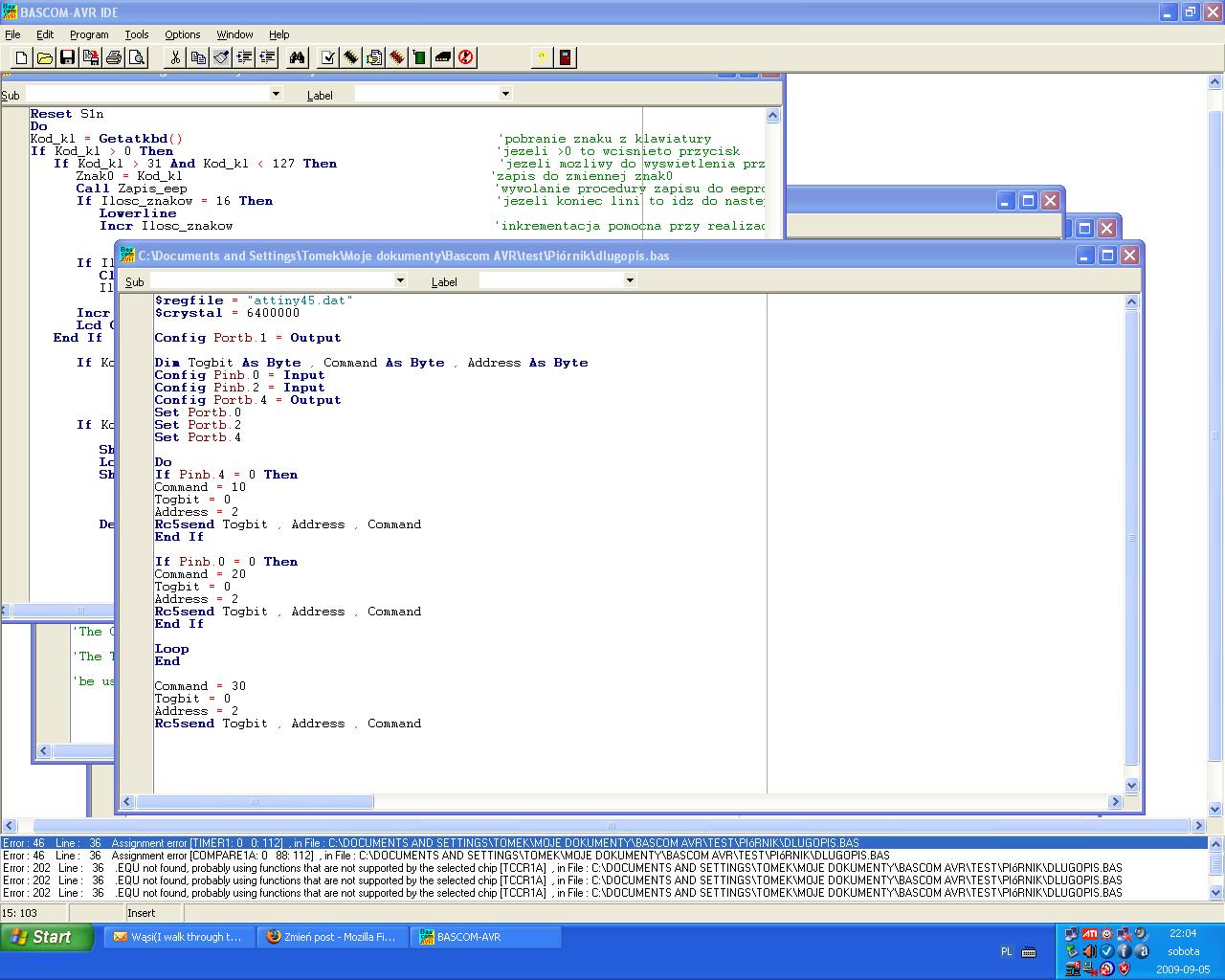Click the Print icon in the toolbar
1225x980 pixels.
click(x=114, y=57)
